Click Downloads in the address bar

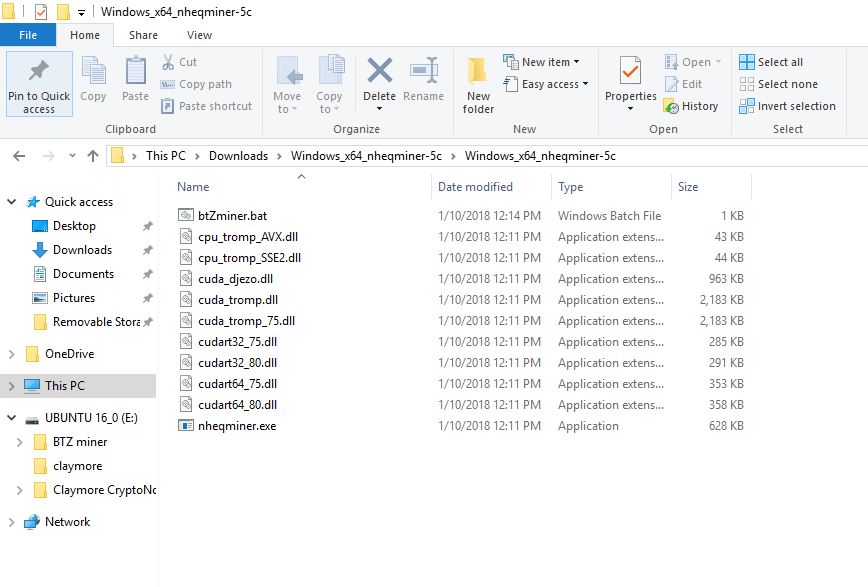pos(238,156)
